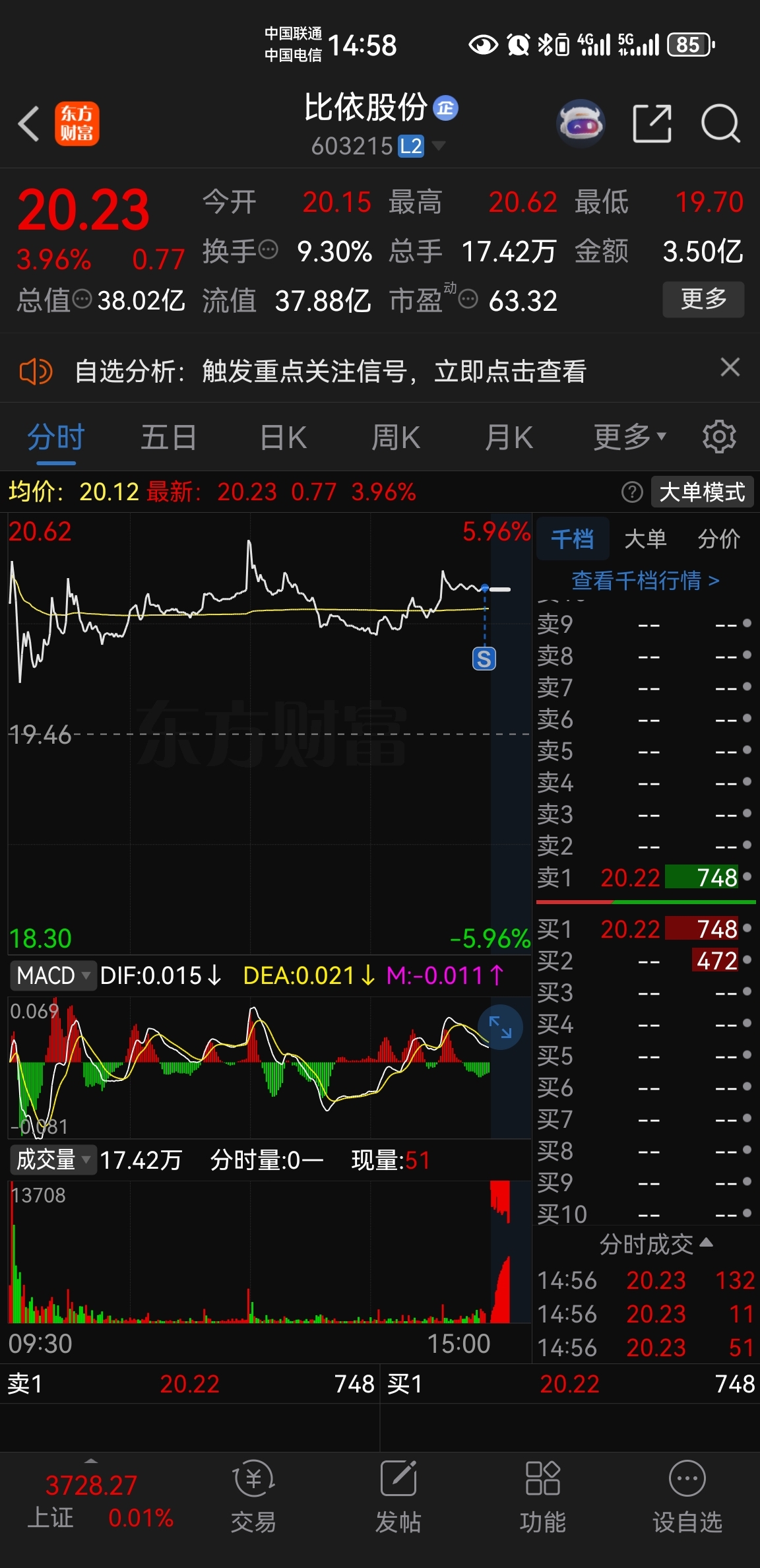Switch to the 日K tab
The height and width of the screenshot is (1568, 760).
pos(283,438)
